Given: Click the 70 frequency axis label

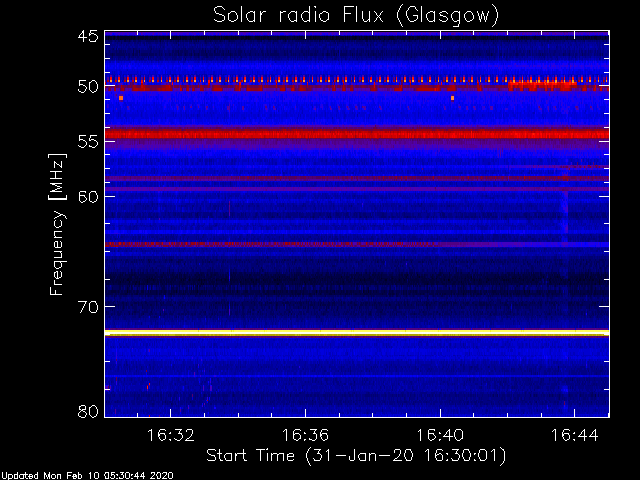Looking at the screenshot, I should (88, 307).
